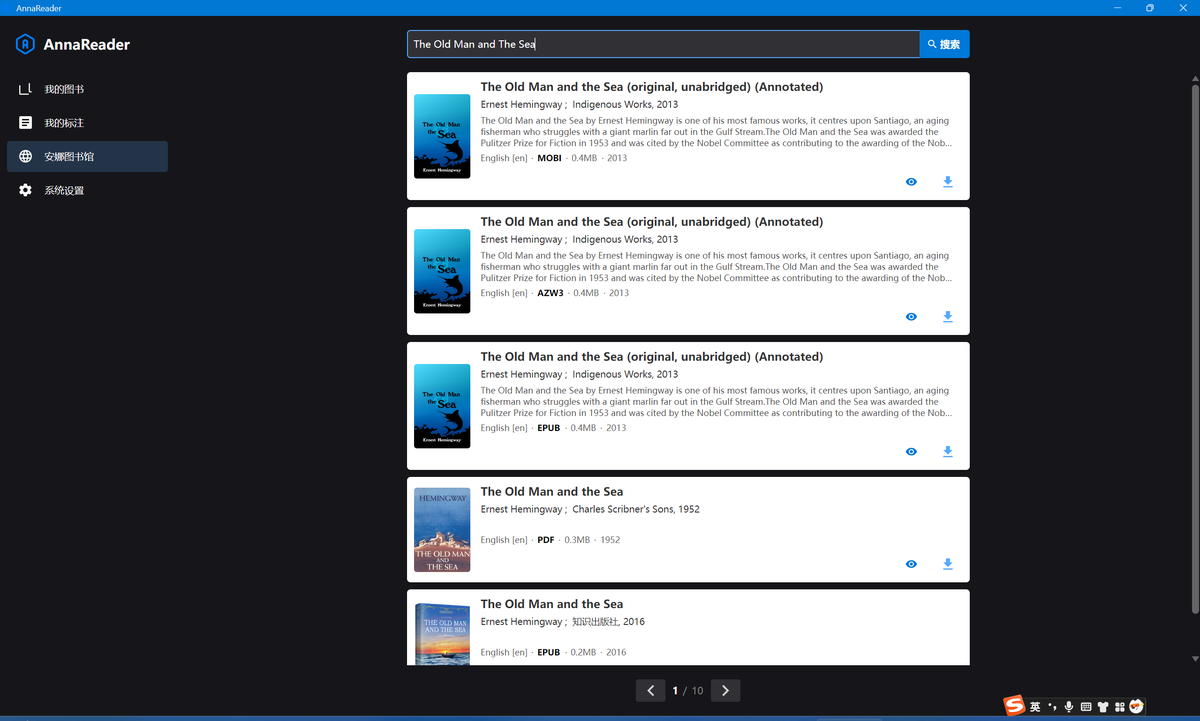The height and width of the screenshot is (721, 1200).
Task: Click the AZW3 result's book cover thumbnail
Action: pyautogui.click(x=442, y=271)
